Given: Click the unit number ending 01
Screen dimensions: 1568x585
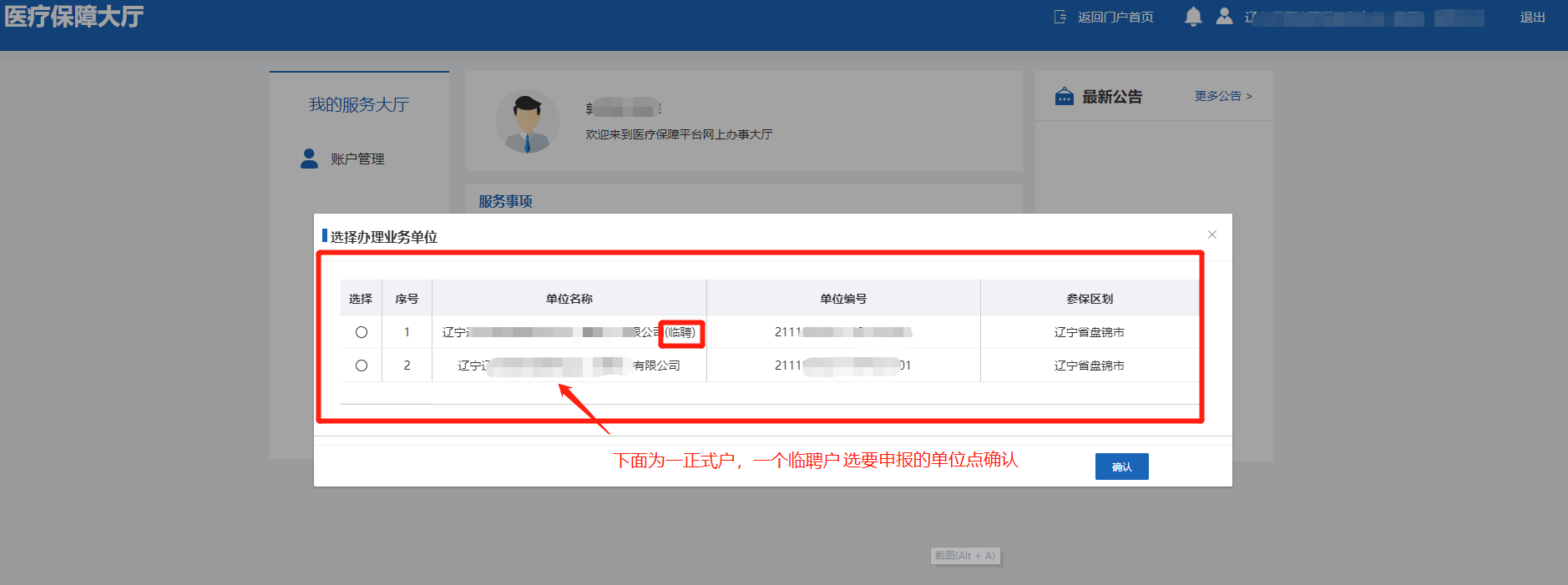Looking at the screenshot, I should (843, 366).
